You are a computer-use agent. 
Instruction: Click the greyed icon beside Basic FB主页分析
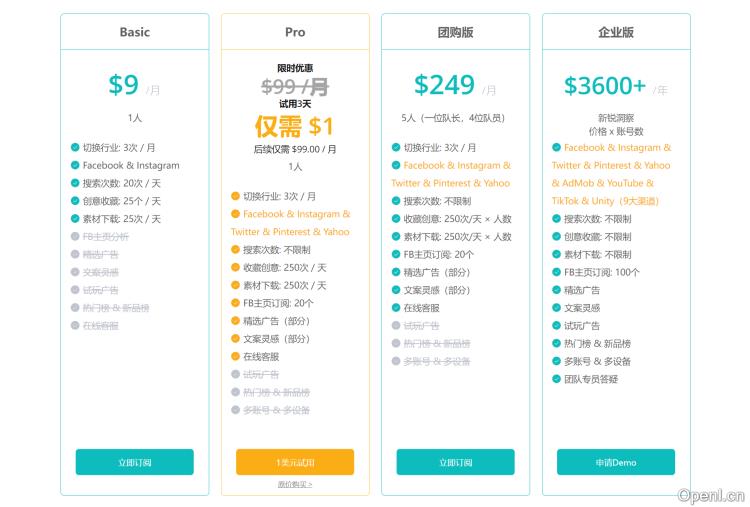pos(75,237)
